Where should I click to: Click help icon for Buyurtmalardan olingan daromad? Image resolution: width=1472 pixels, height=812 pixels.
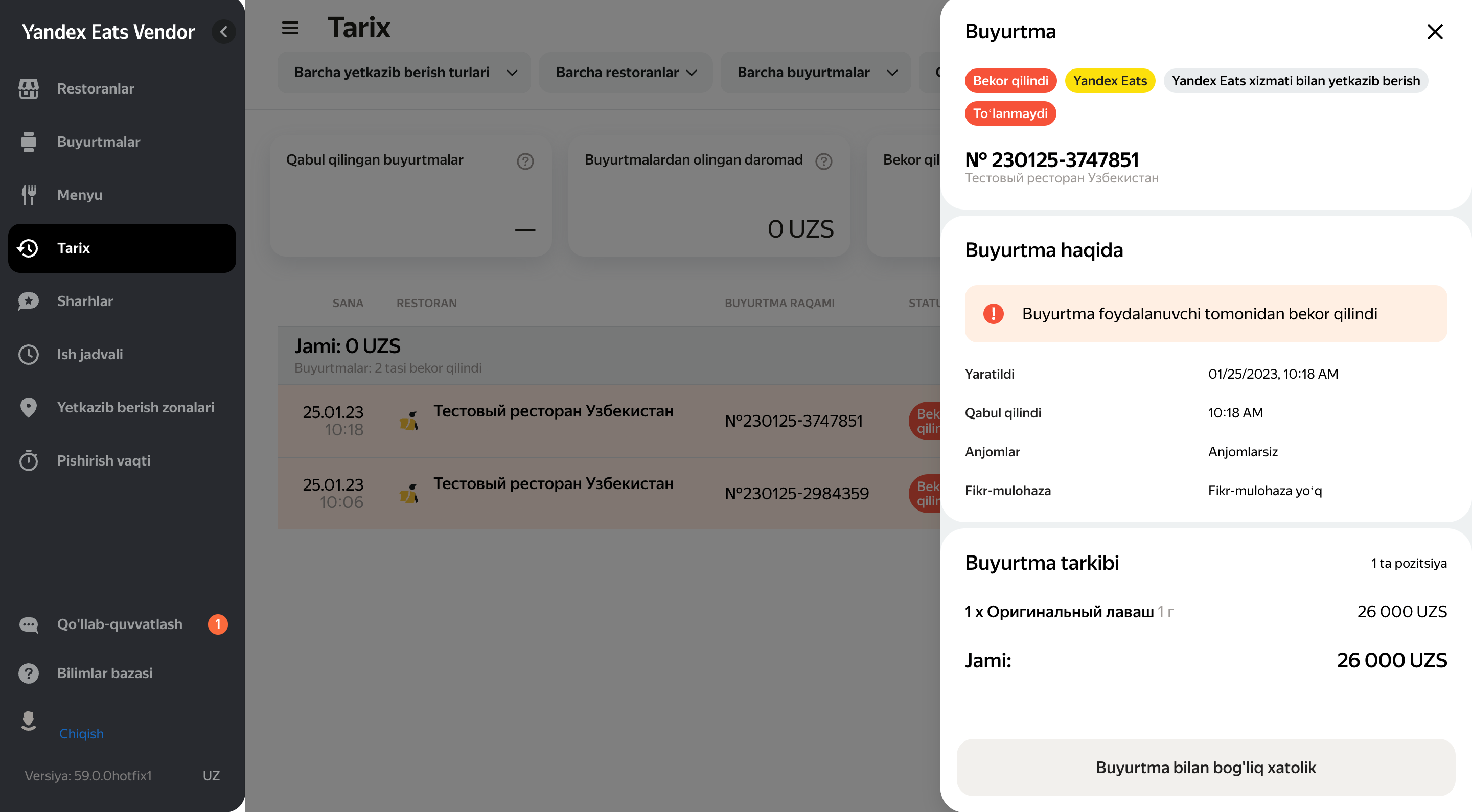pos(823,161)
